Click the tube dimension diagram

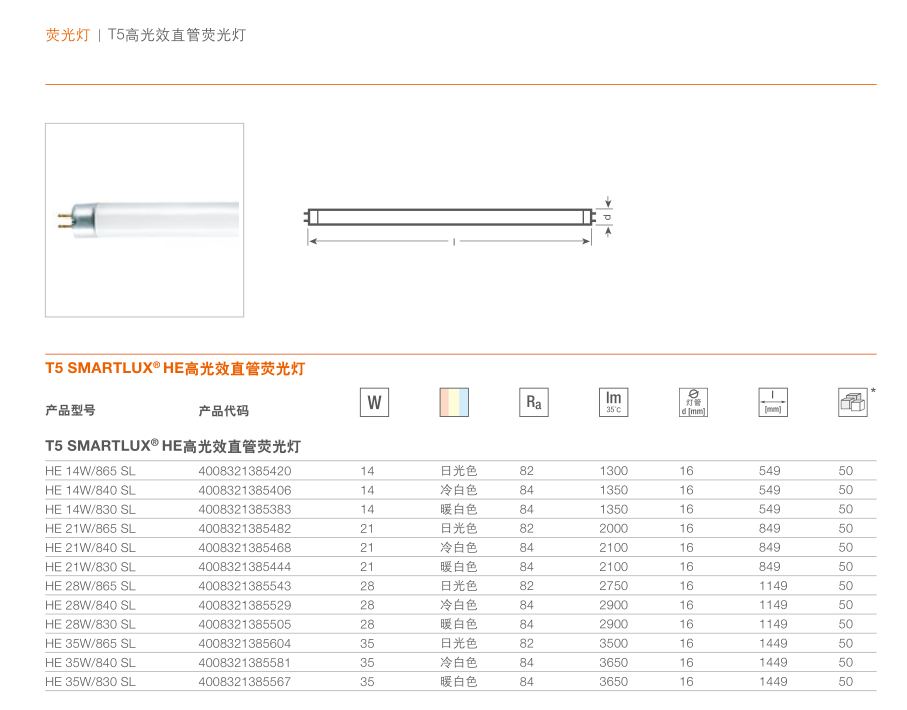pos(458,223)
